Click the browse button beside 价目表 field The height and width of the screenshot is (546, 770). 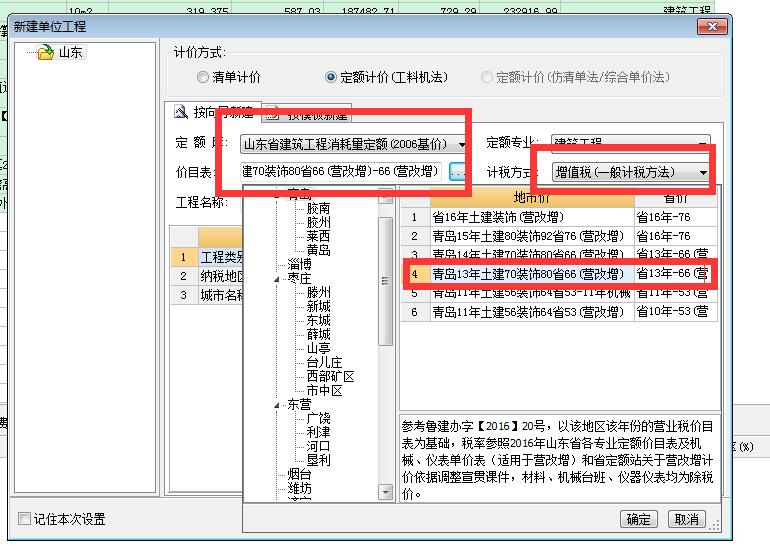[x=457, y=172]
